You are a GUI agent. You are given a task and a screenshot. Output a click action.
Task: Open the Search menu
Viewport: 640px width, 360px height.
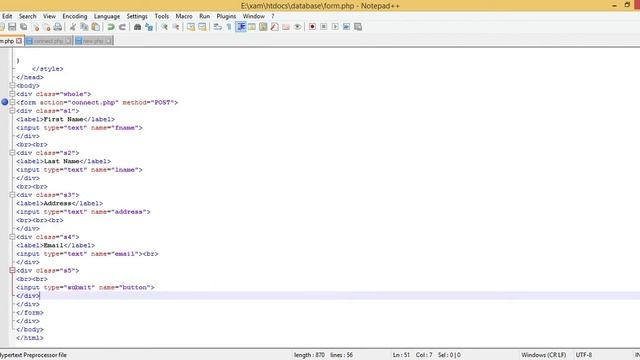pos(27,16)
